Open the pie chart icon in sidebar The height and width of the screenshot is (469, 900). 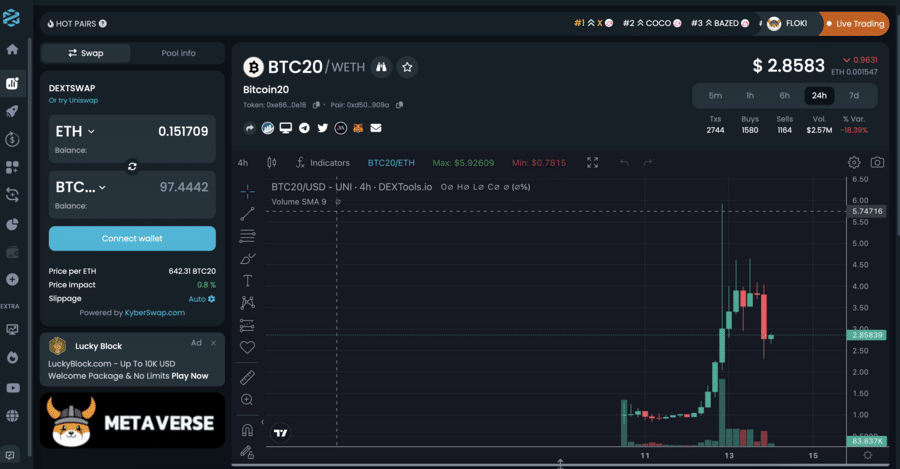[12, 224]
